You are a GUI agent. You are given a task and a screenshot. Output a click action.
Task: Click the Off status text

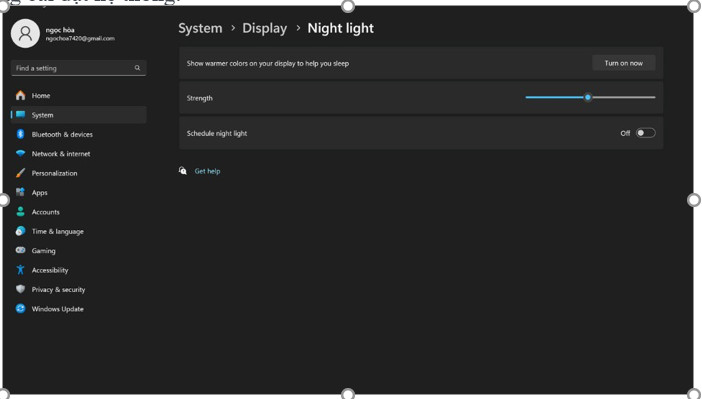point(625,133)
